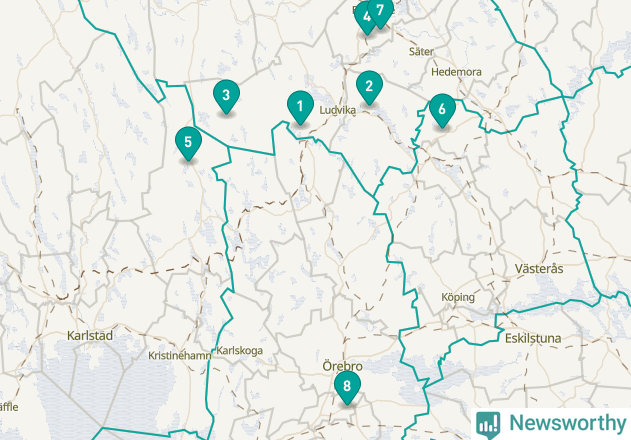This screenshot has height=440, width=631.
Task: Open map marker number 3
Action: click(x=226, y=96)
